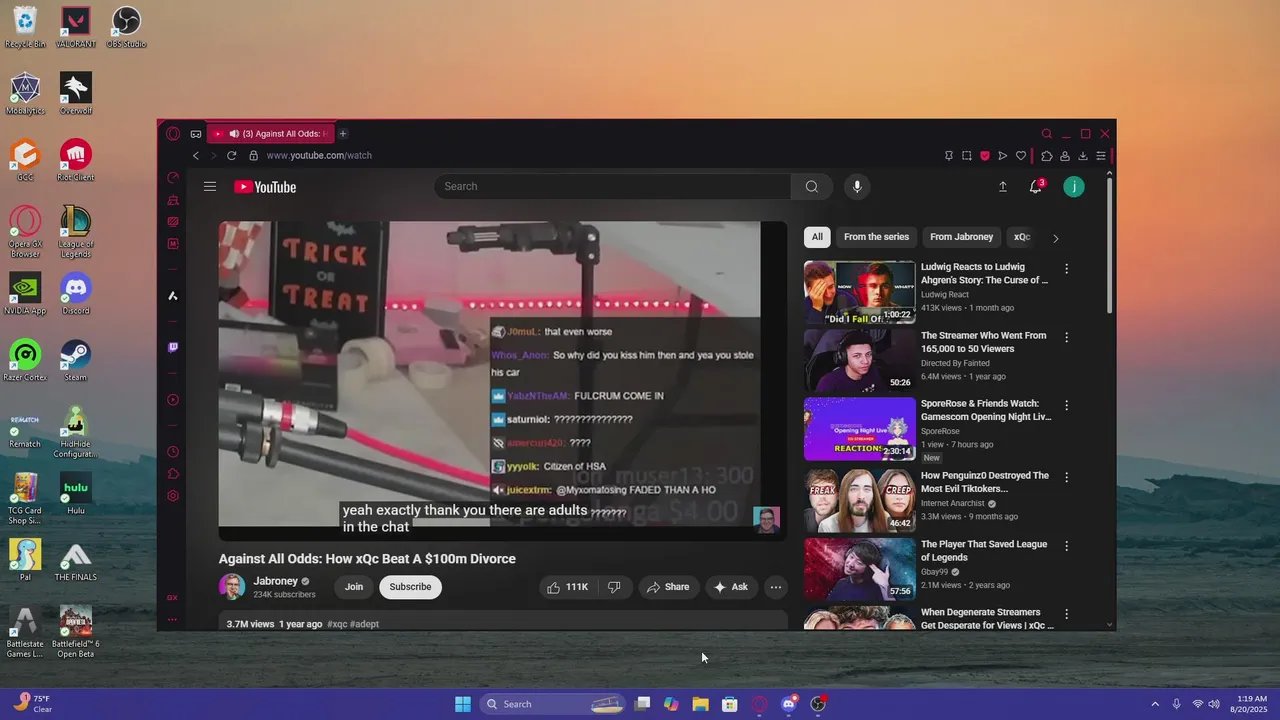Open the downloads icon in the toolbar
Image resolution: width=1280 pixels, height=720 pixels.
coord(1082,156)
